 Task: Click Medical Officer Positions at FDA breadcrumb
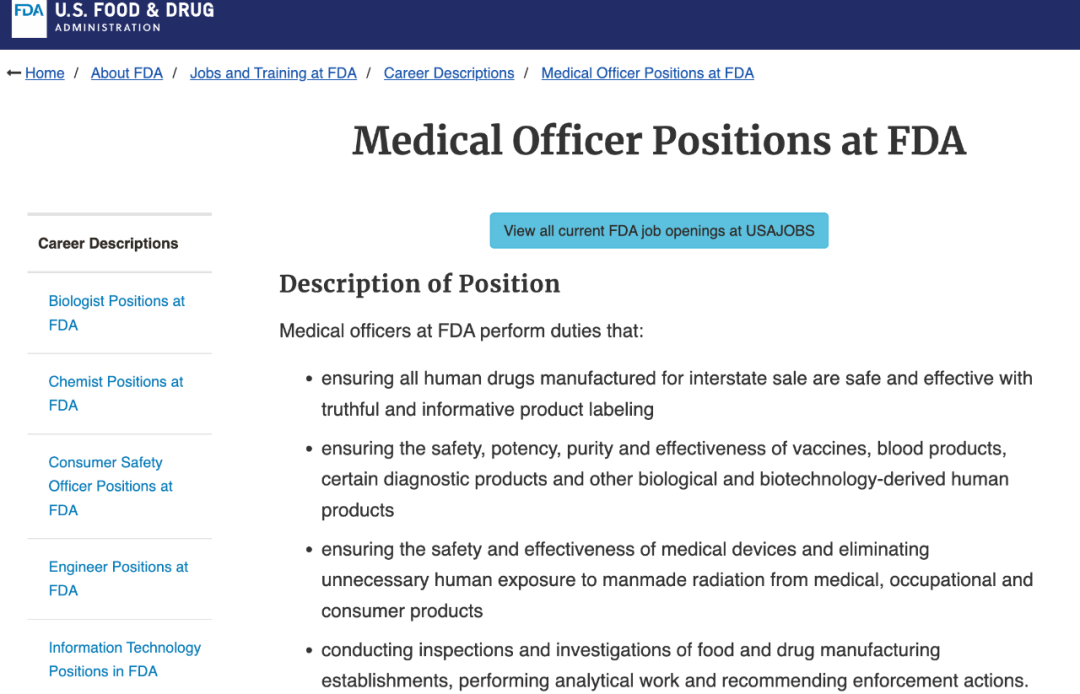[647, 73]
